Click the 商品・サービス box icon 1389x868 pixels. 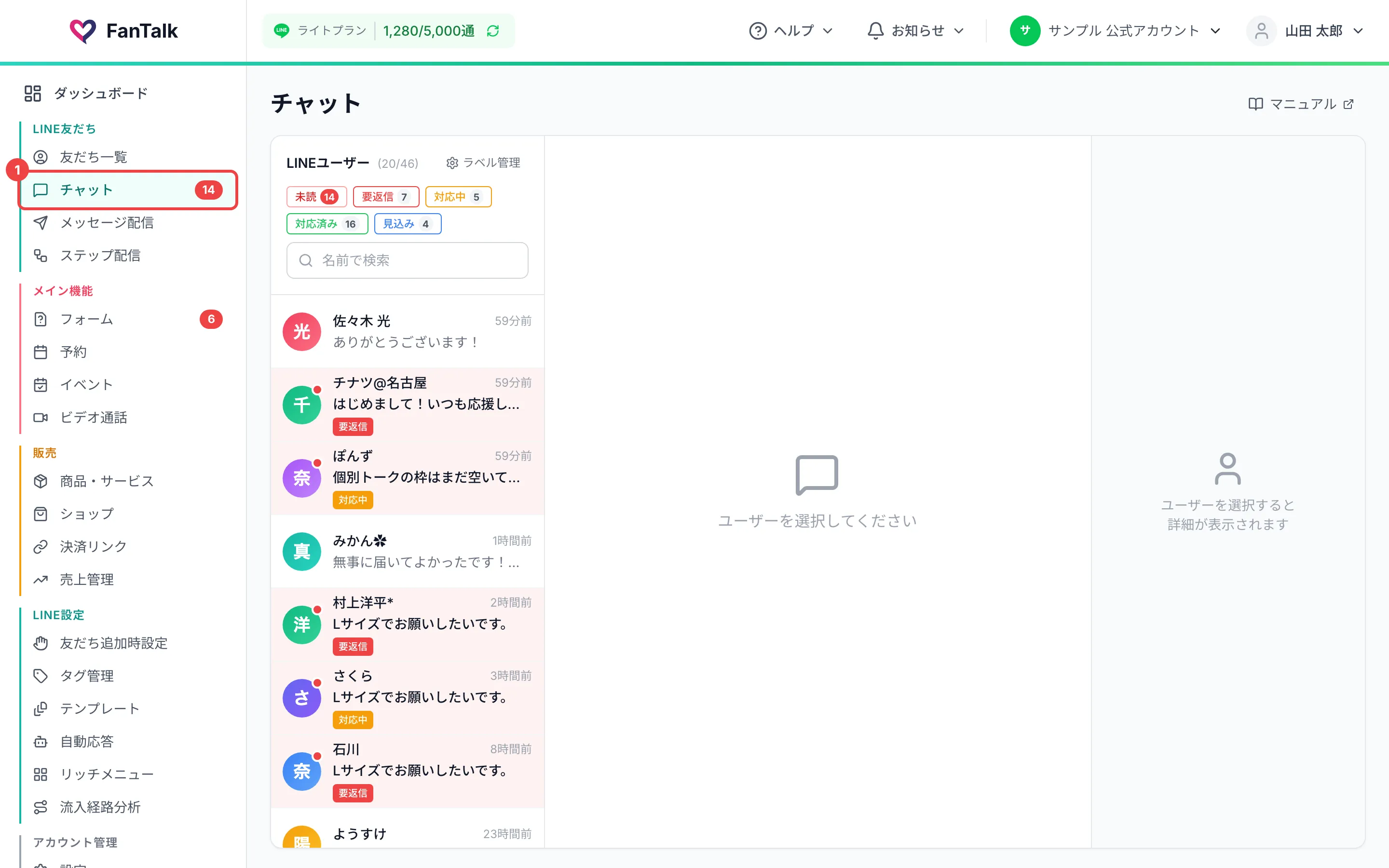40,481
